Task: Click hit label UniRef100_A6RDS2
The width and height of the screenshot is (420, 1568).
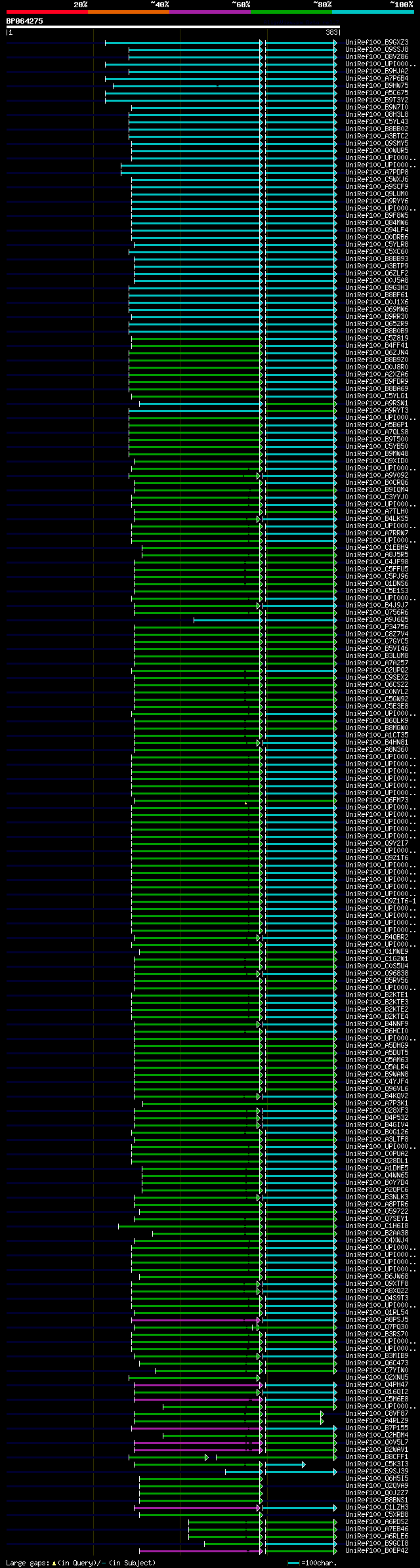Action: 377,1522
